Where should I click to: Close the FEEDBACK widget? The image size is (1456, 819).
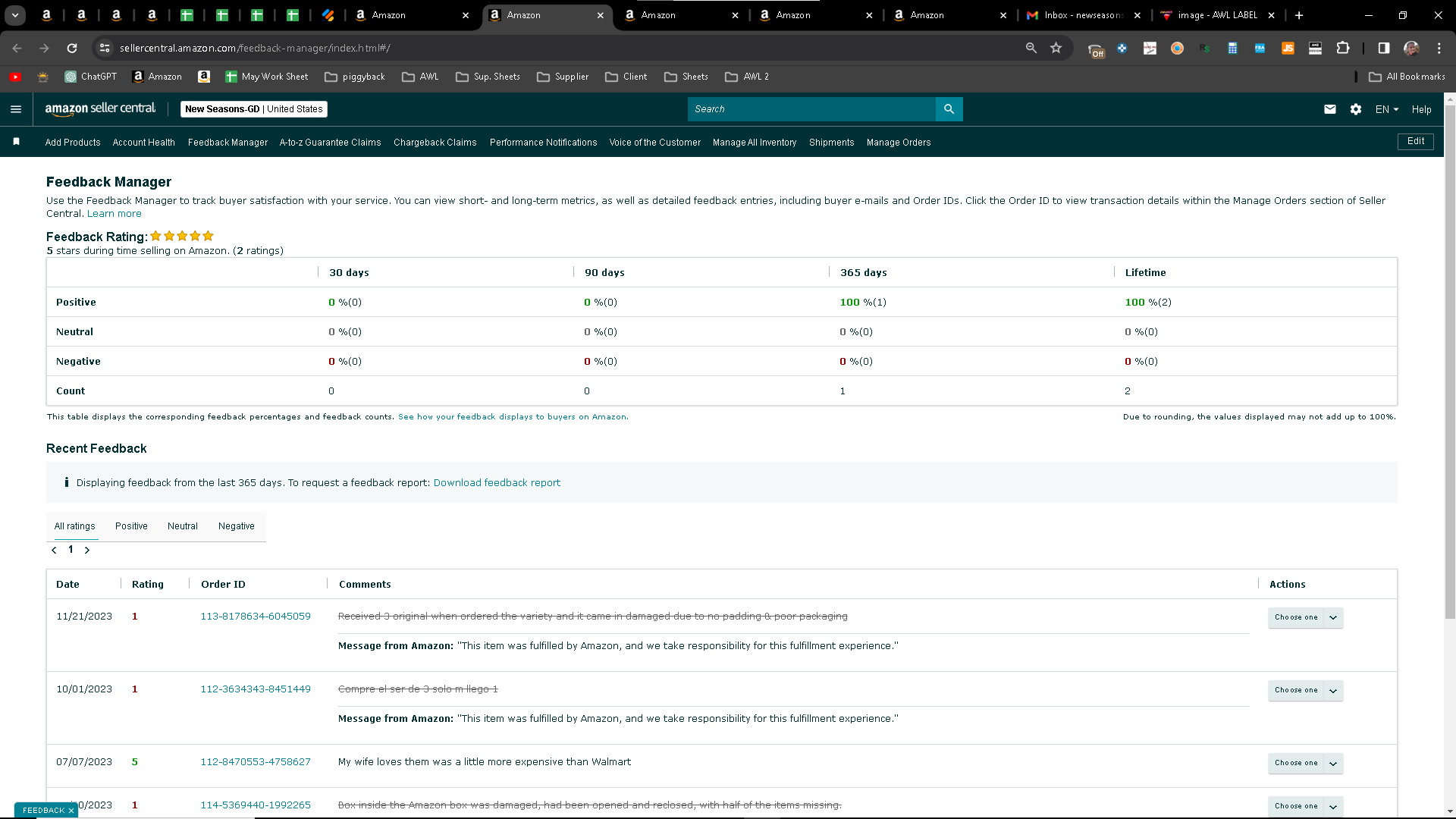tap(71, 811)
